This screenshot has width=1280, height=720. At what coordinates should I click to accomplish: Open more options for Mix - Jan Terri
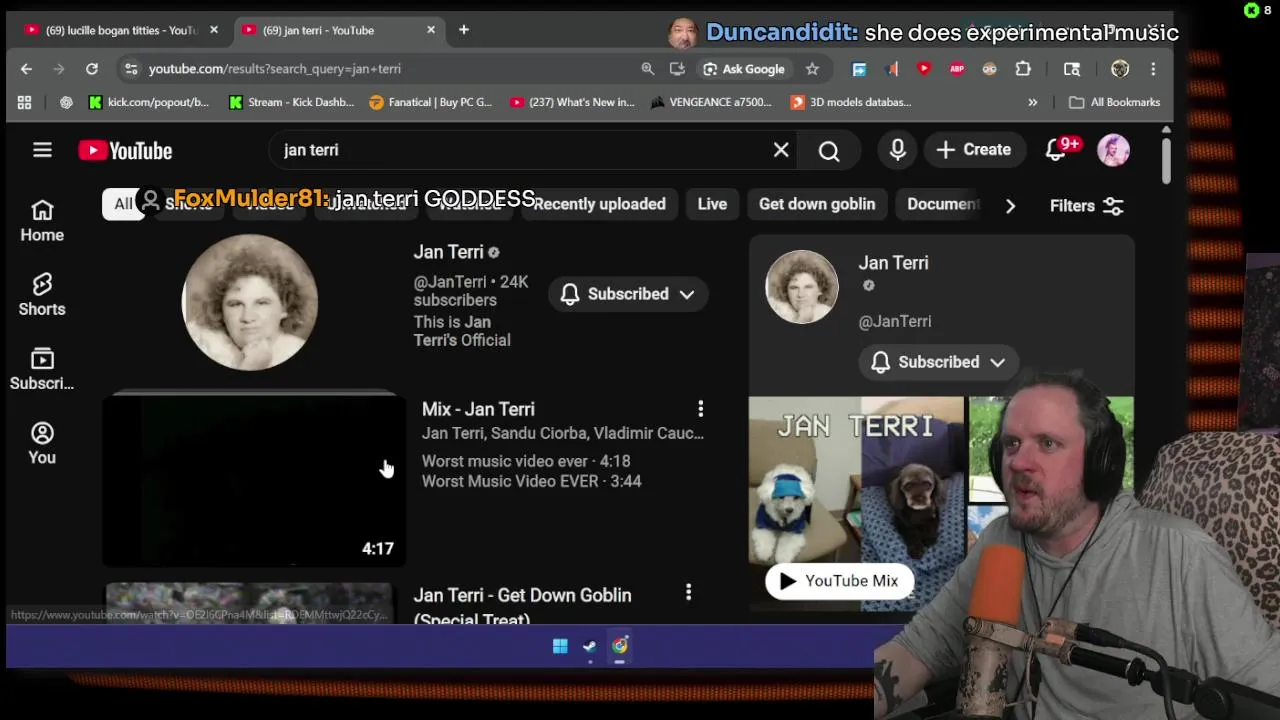(x=700, y=409)
